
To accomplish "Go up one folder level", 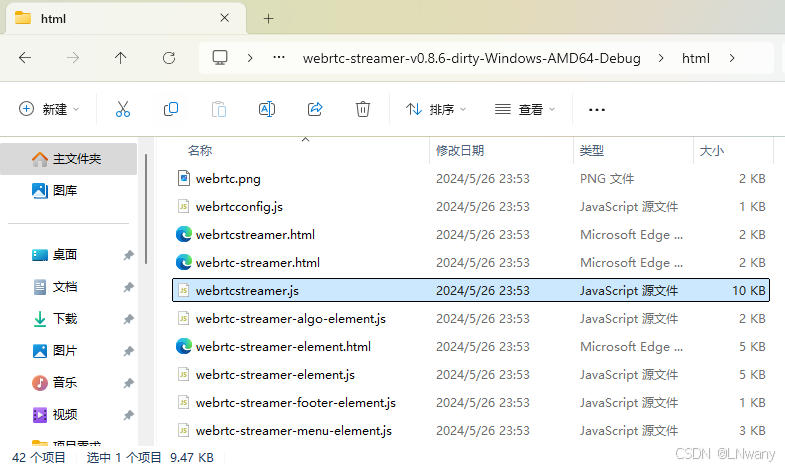I will [x=120, y=58].
